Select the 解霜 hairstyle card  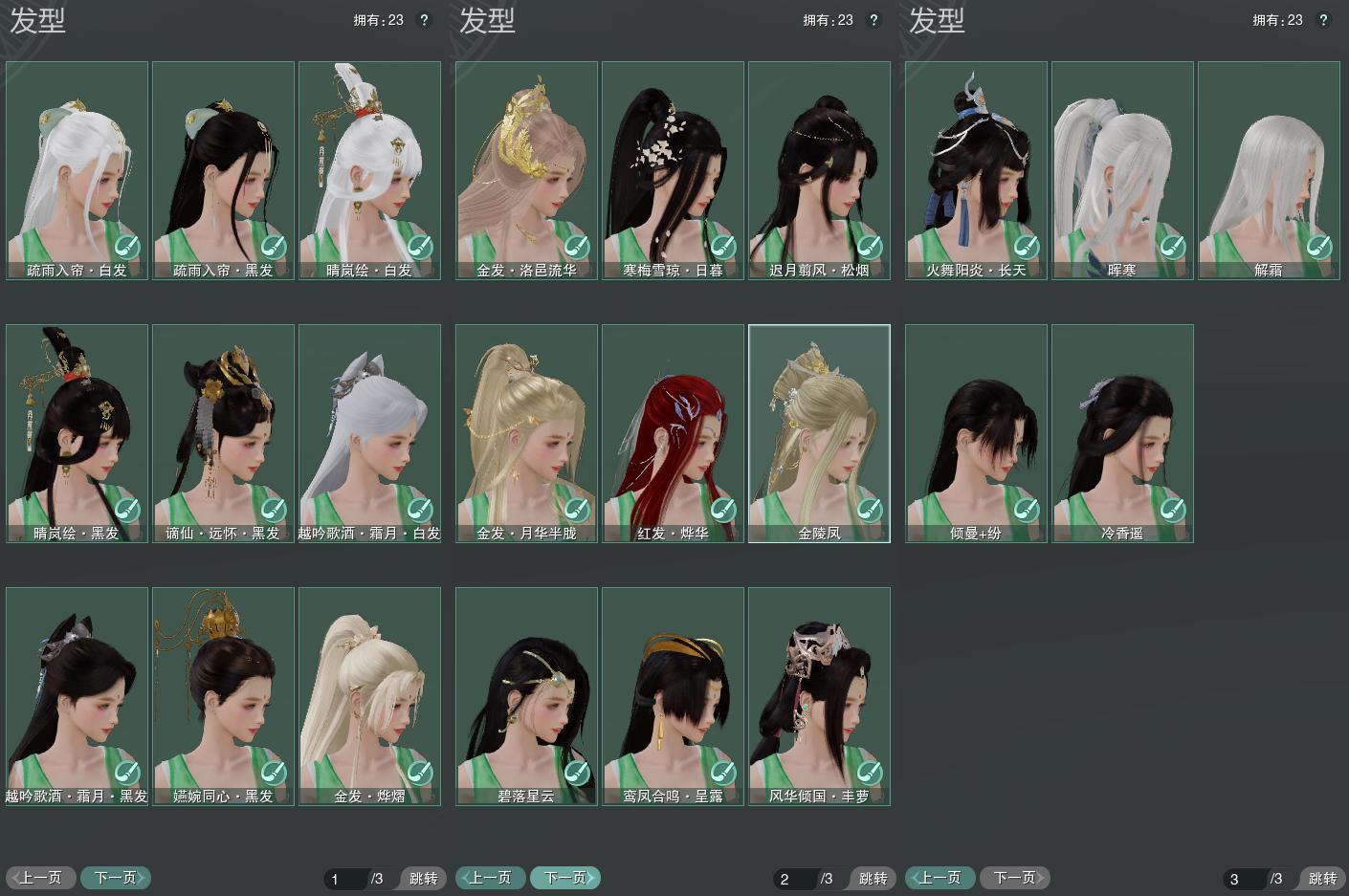(x=1270, y=171)
